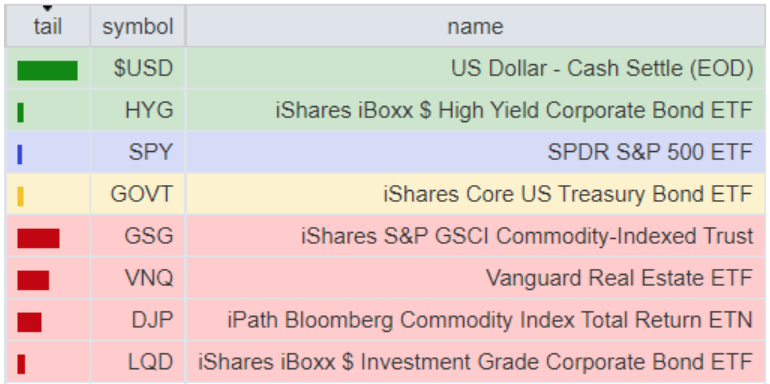The height and width of the screenshot is (384, 770).
Task: Click the red GSG tail bar
Action: (x=38, y=238)
